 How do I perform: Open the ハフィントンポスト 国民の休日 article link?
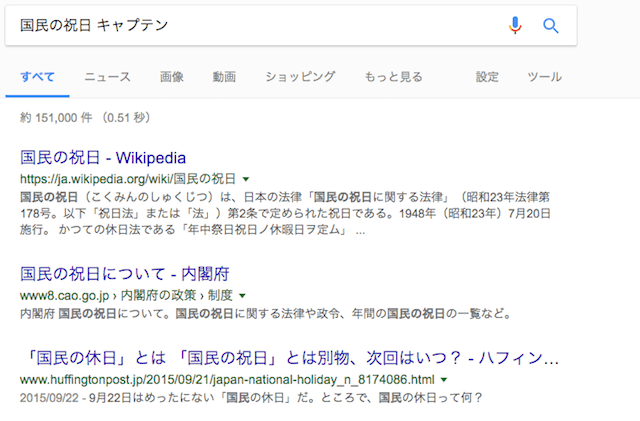pyautogui.click(x=289, y=358)
